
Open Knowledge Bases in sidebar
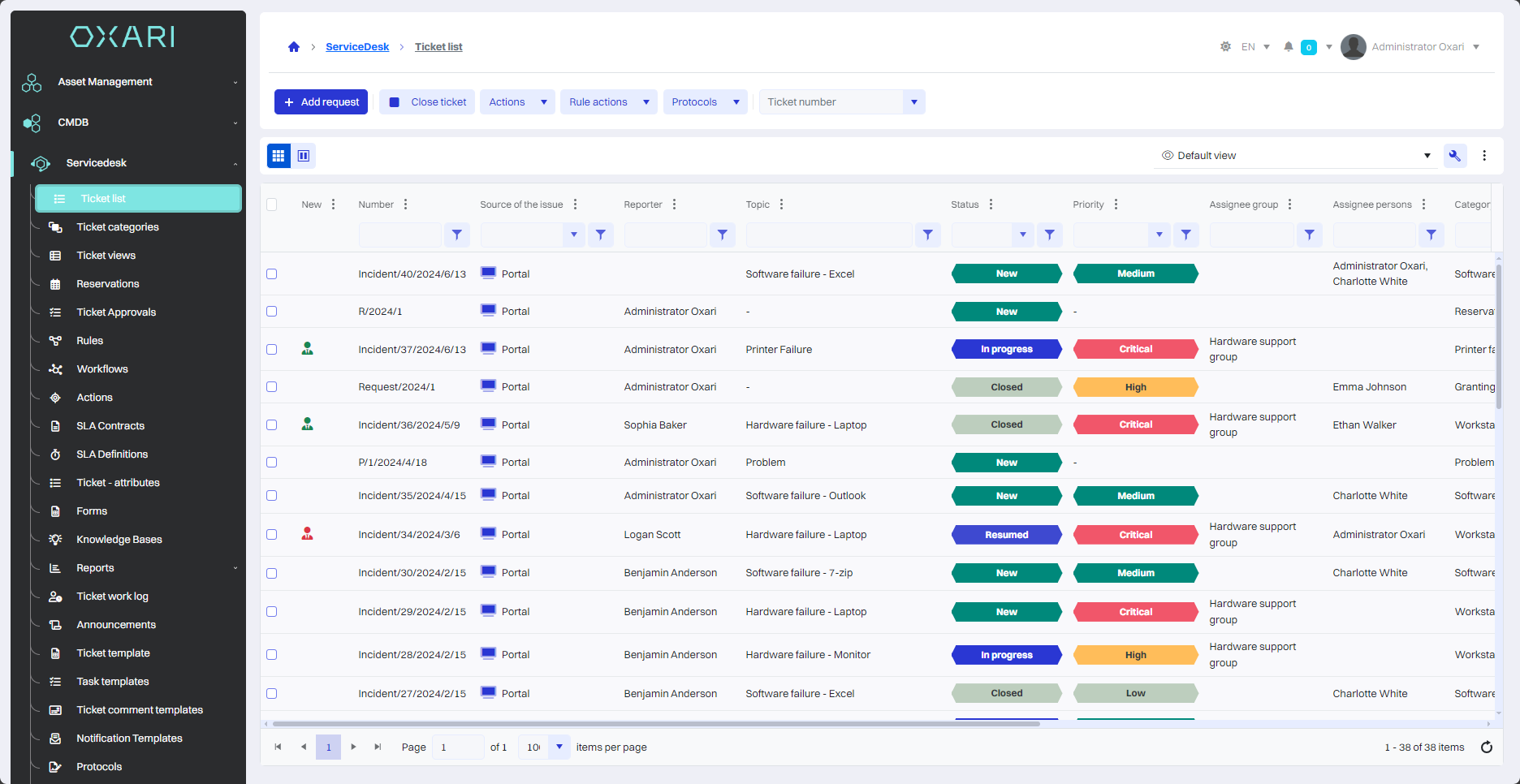[x=119, y=540]
